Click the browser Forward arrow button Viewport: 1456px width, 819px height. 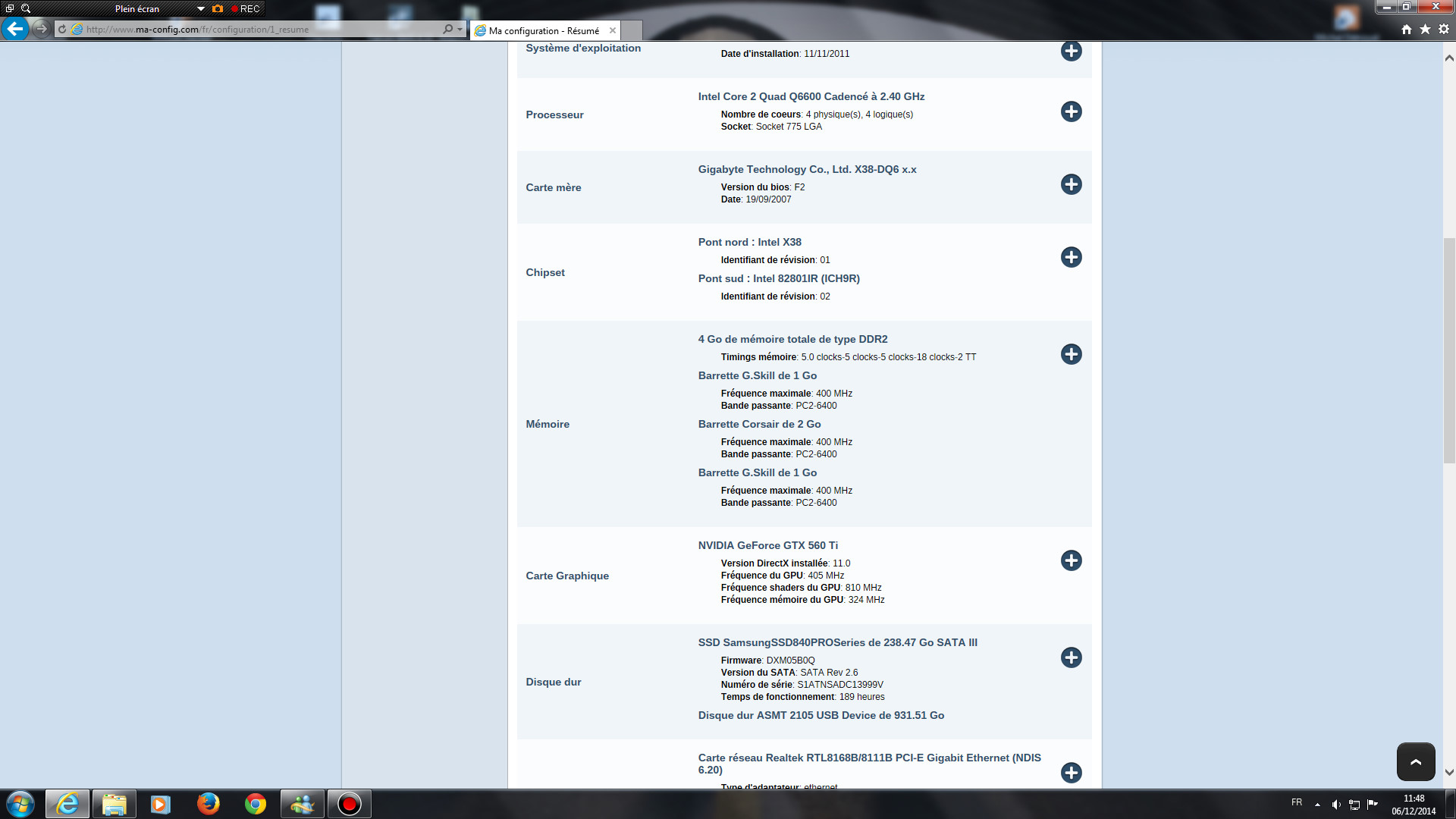tap(41, 29)
